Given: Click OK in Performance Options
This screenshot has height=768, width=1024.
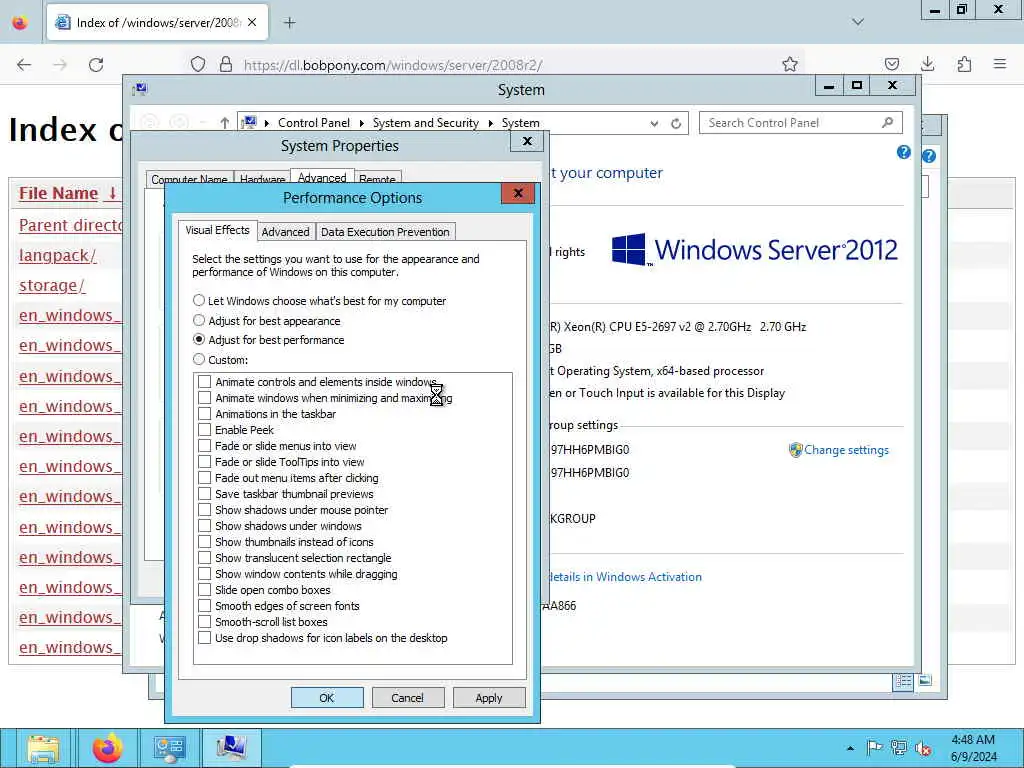Looking at the screenshot, I should tap(327, 697).
